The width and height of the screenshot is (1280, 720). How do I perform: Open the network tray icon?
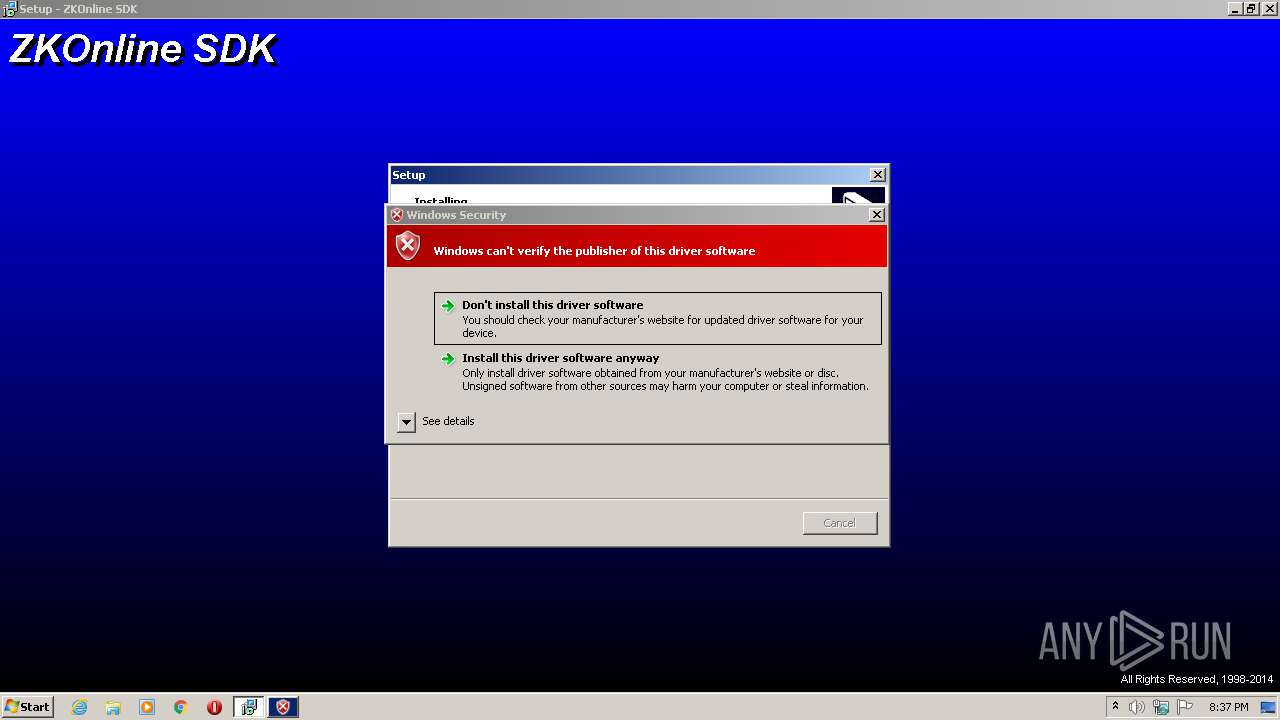[1161, 707]
